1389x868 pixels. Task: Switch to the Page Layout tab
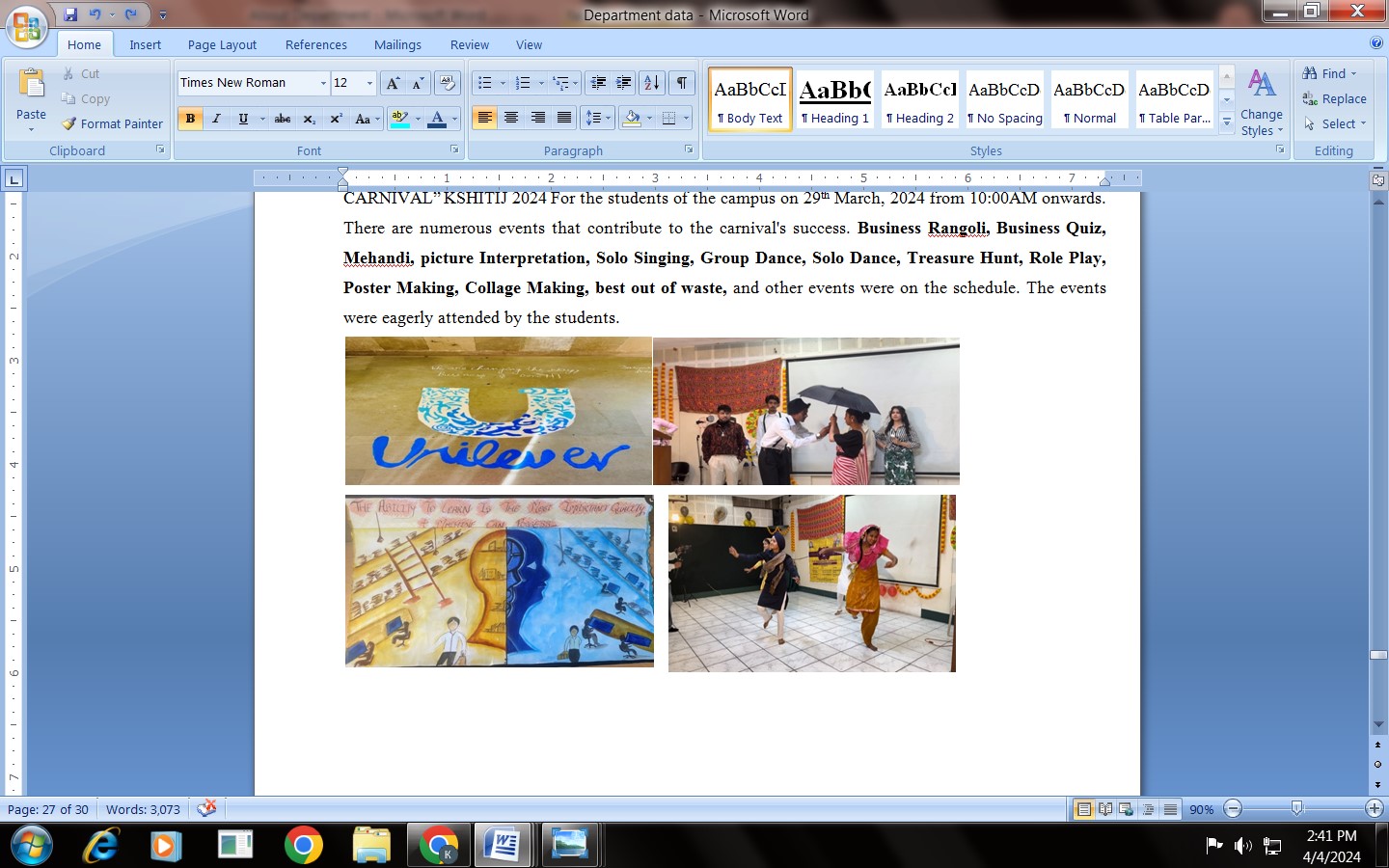pyautogui.click(x=222, y=44)
